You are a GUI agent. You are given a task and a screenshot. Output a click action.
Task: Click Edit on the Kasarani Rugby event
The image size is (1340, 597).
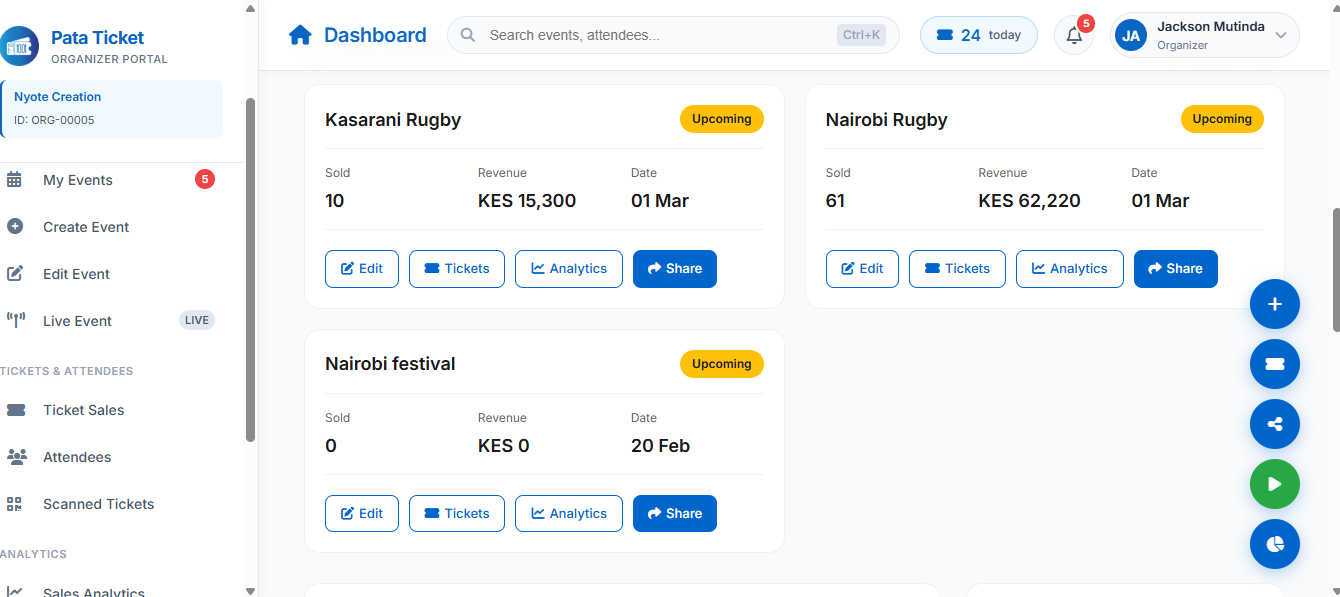point(361,268)
